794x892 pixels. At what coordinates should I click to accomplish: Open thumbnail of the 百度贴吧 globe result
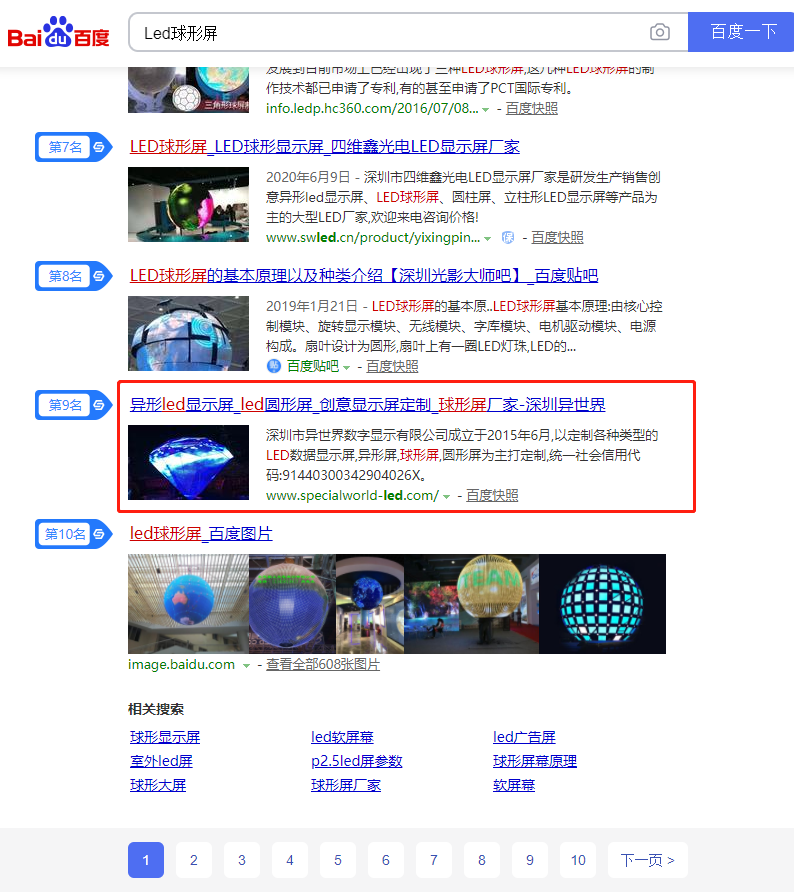click(188, 333)
